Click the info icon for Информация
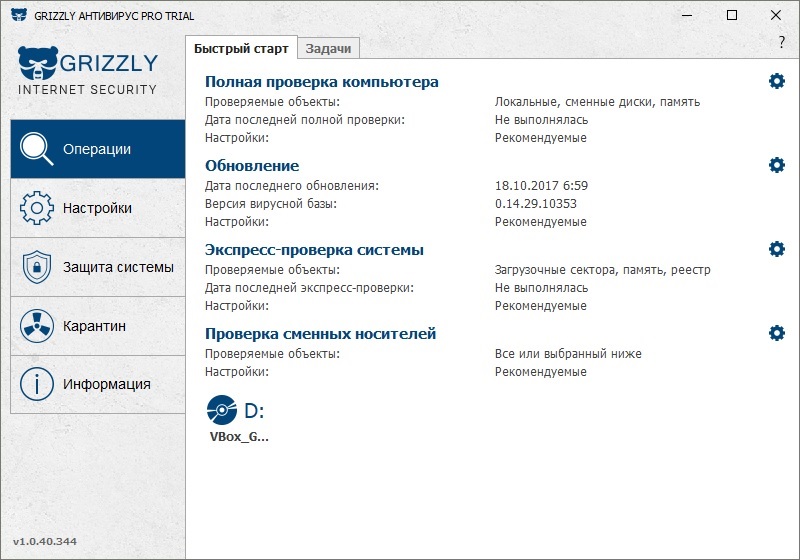Screen dimensions: 800x560 36,384
